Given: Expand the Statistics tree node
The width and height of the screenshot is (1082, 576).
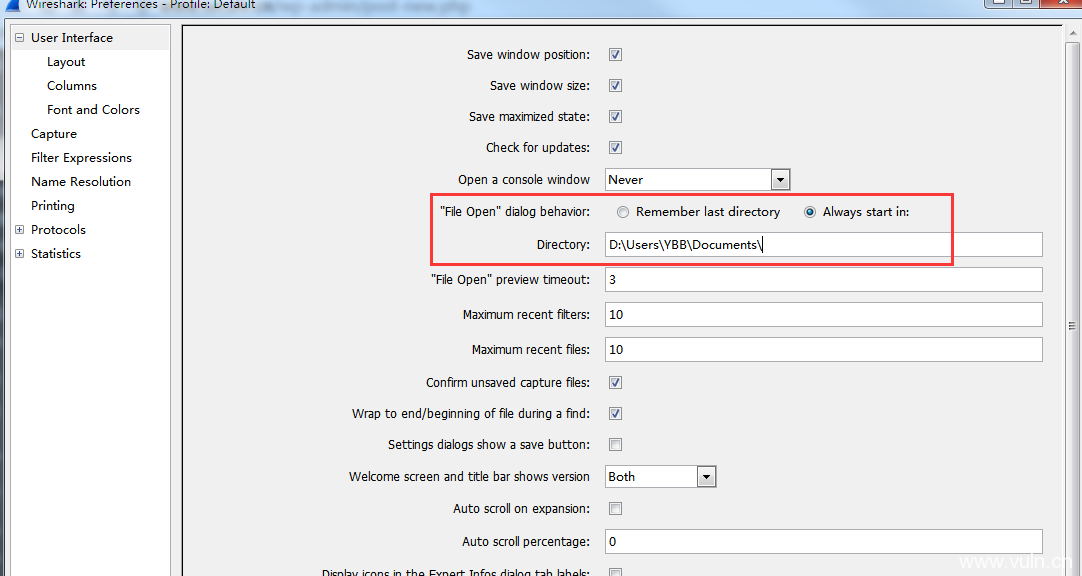Looking at the screenshot, I should pos(19,254).
